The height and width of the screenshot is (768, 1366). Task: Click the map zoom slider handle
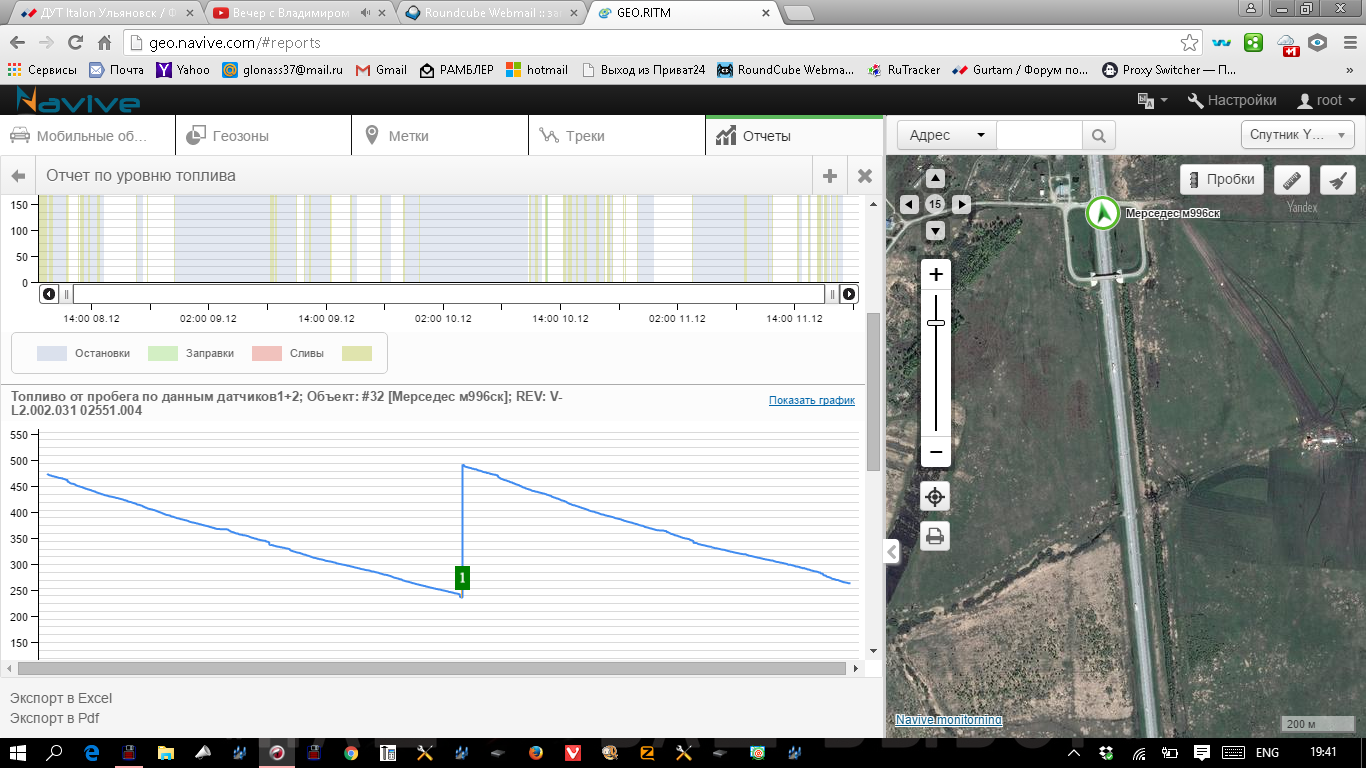point(936,323)
